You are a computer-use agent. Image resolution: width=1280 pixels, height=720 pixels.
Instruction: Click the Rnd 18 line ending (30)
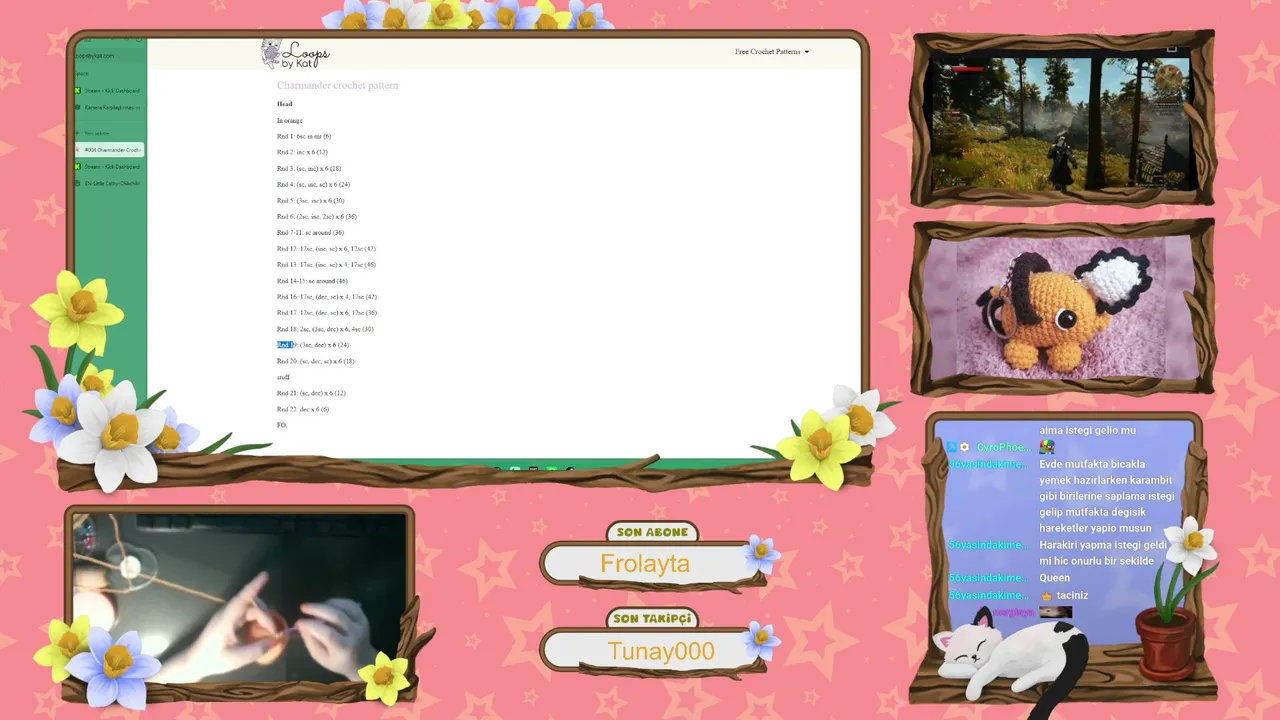click(325, 328)
